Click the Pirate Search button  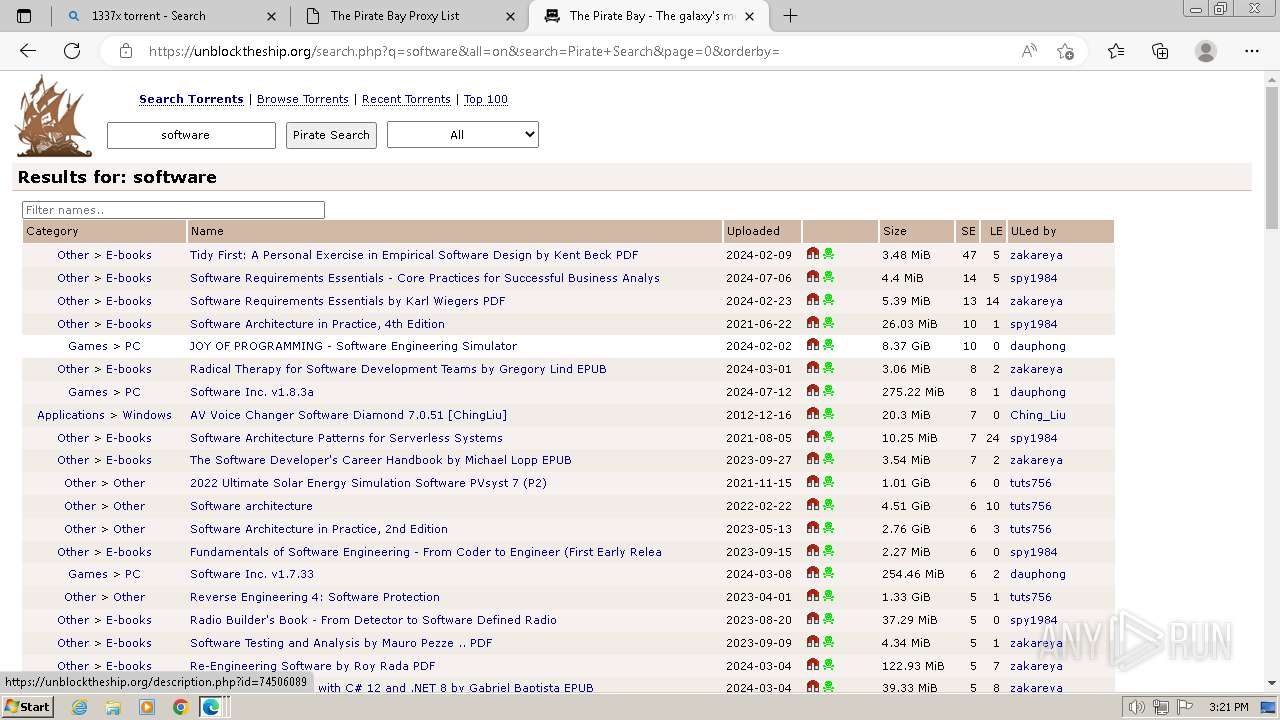coord(331,135)
